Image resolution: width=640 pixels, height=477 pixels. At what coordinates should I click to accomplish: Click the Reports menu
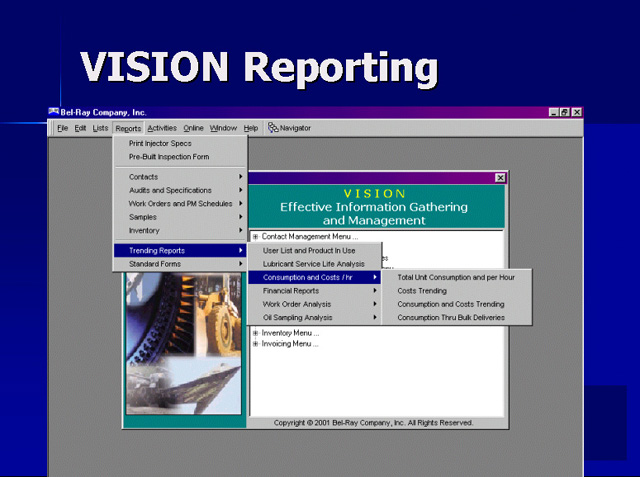128,129
